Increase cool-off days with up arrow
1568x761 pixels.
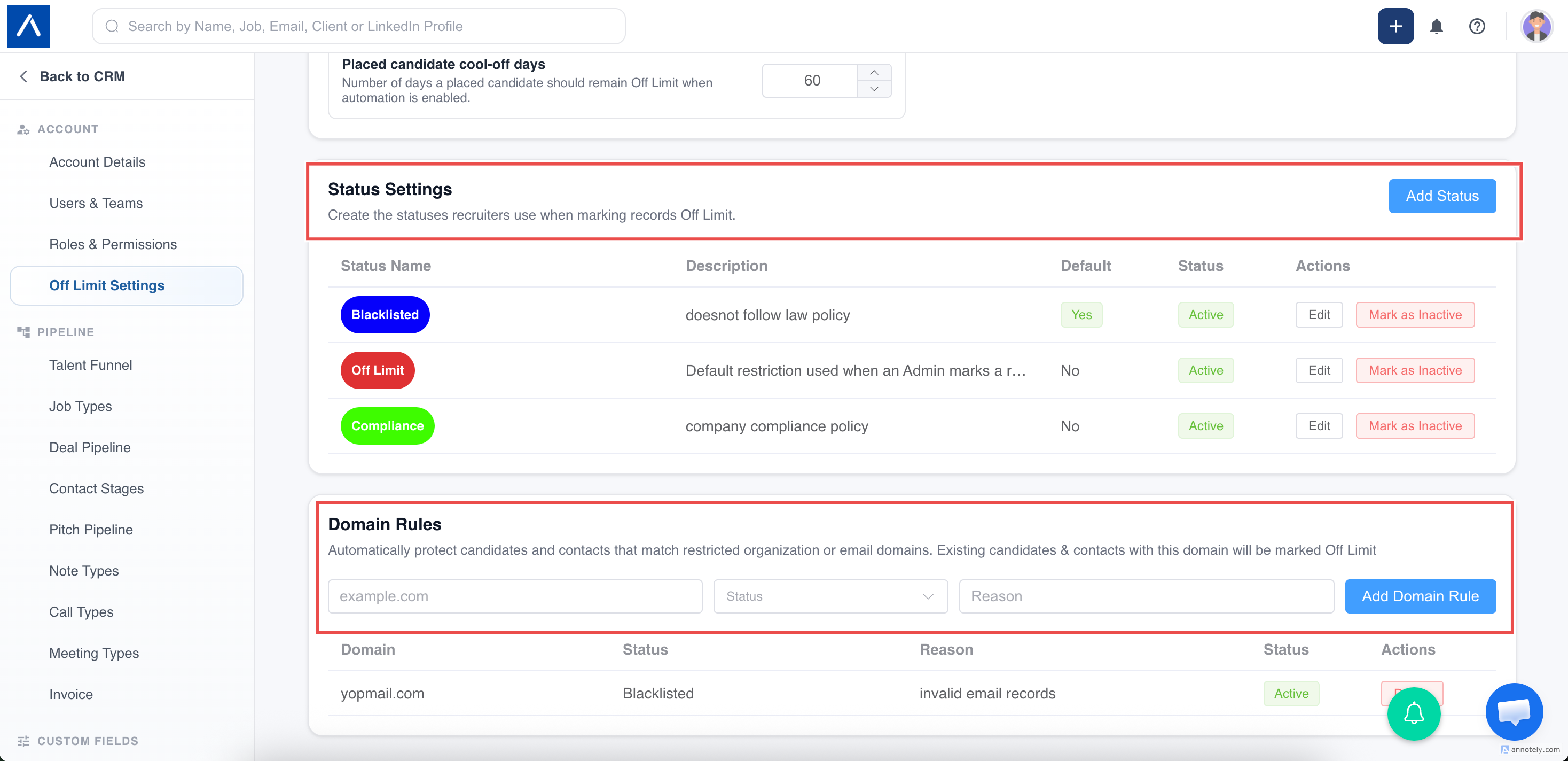pos(874,73)
